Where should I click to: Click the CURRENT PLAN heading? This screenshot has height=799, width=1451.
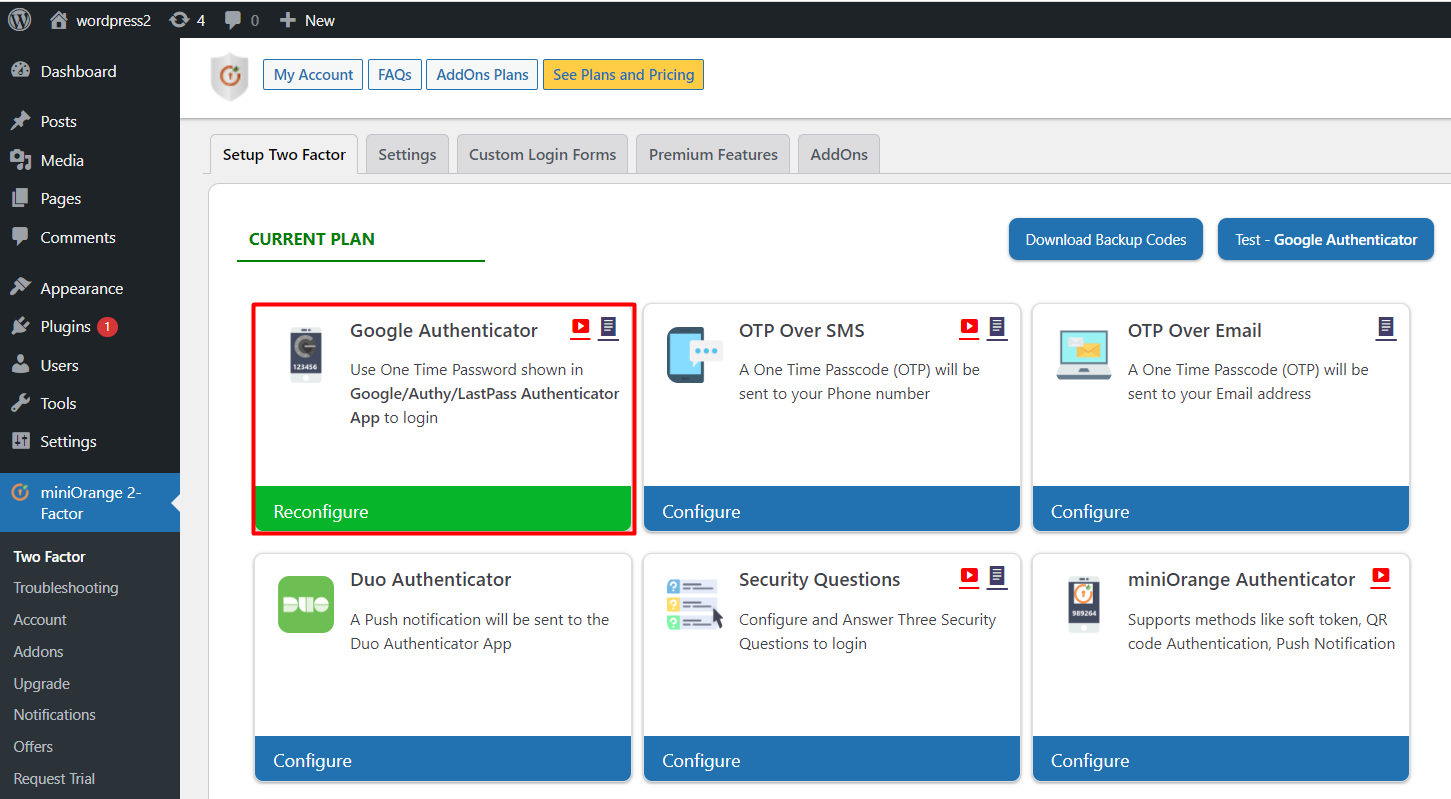pos(312,239)
